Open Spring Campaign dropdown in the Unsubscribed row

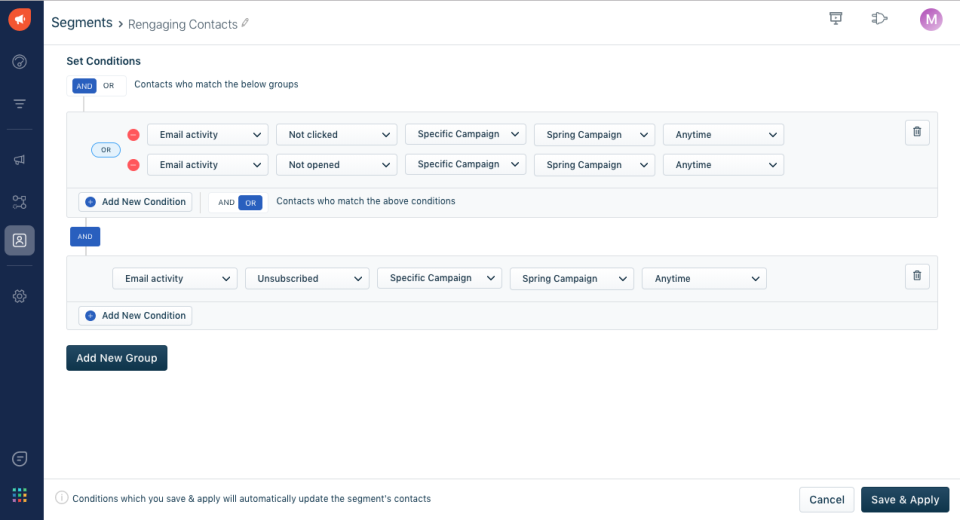pos(572,279)
